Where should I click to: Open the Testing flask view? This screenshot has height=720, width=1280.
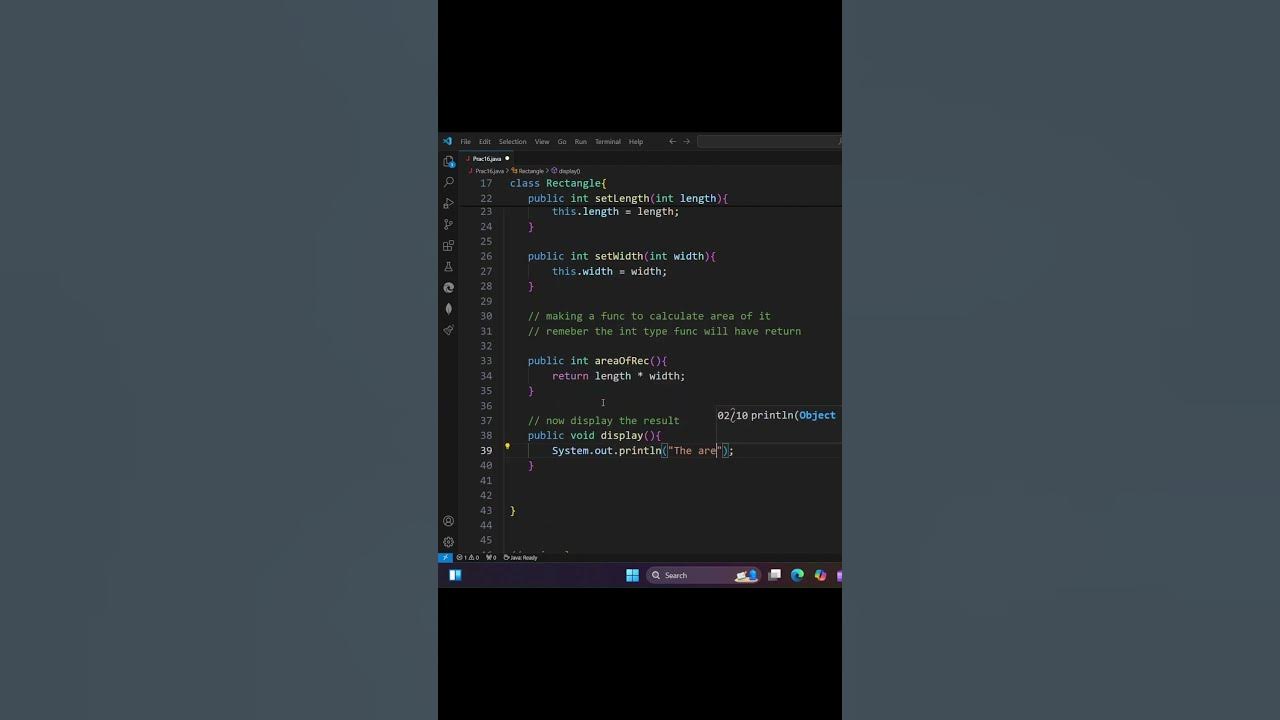pos(448,266)
